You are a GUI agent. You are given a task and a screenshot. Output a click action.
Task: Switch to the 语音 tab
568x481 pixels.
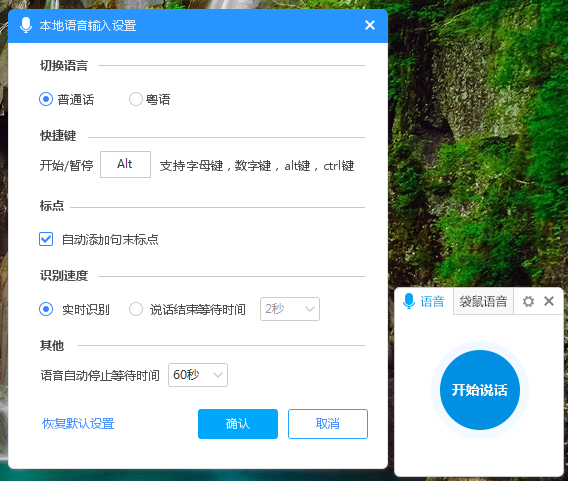click(423, 301)
